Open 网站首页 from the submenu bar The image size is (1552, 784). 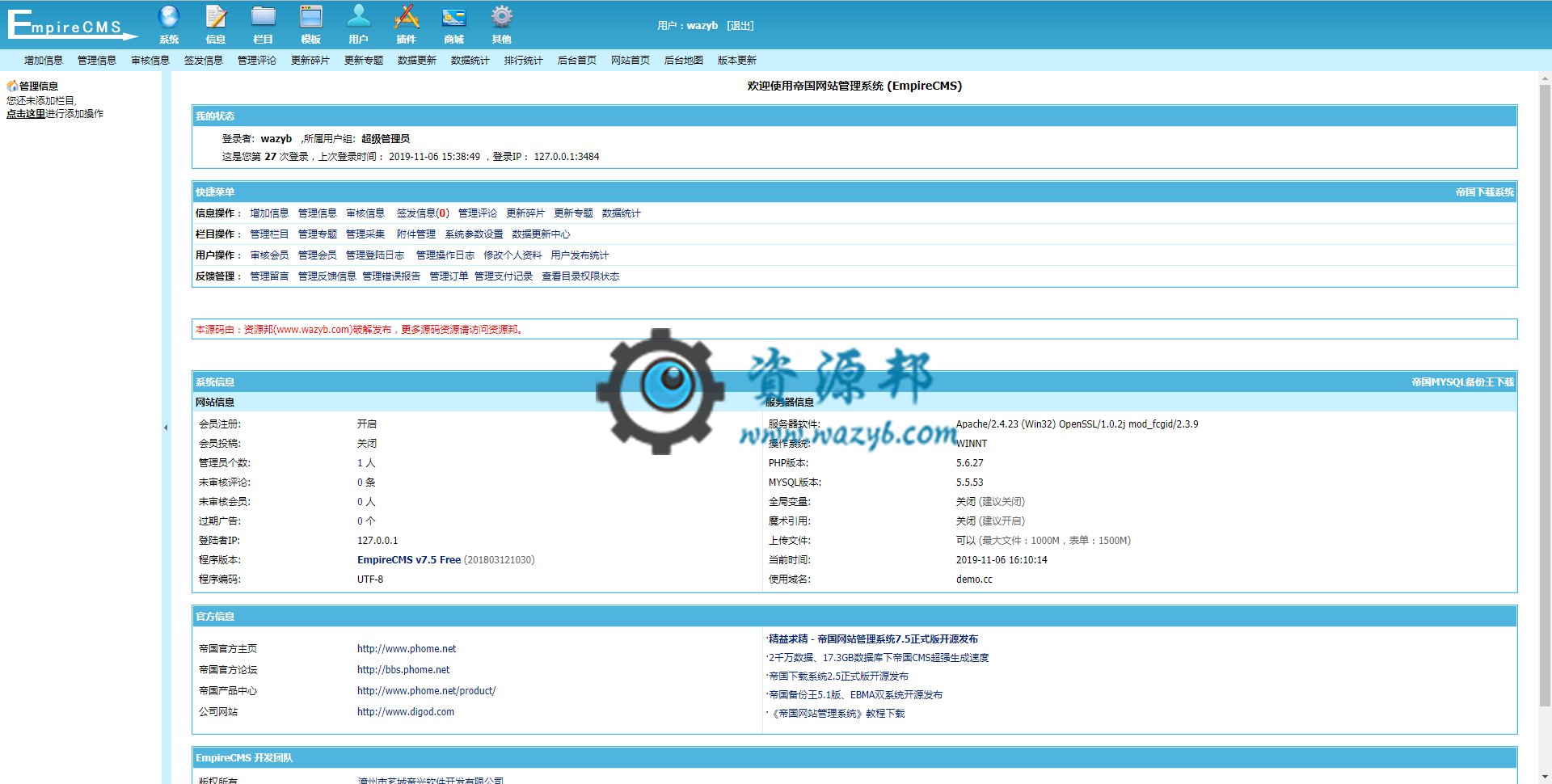[630, 61]
